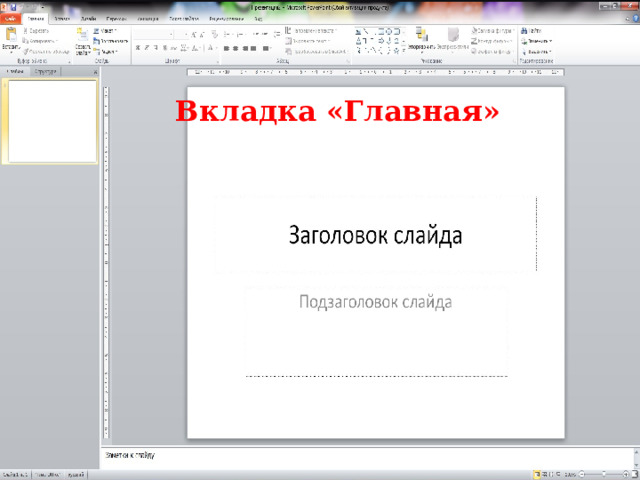Viewport: 640px width, 480px height.
Task: Toggle Center text alignment
Action: click(x=236, y=48)
